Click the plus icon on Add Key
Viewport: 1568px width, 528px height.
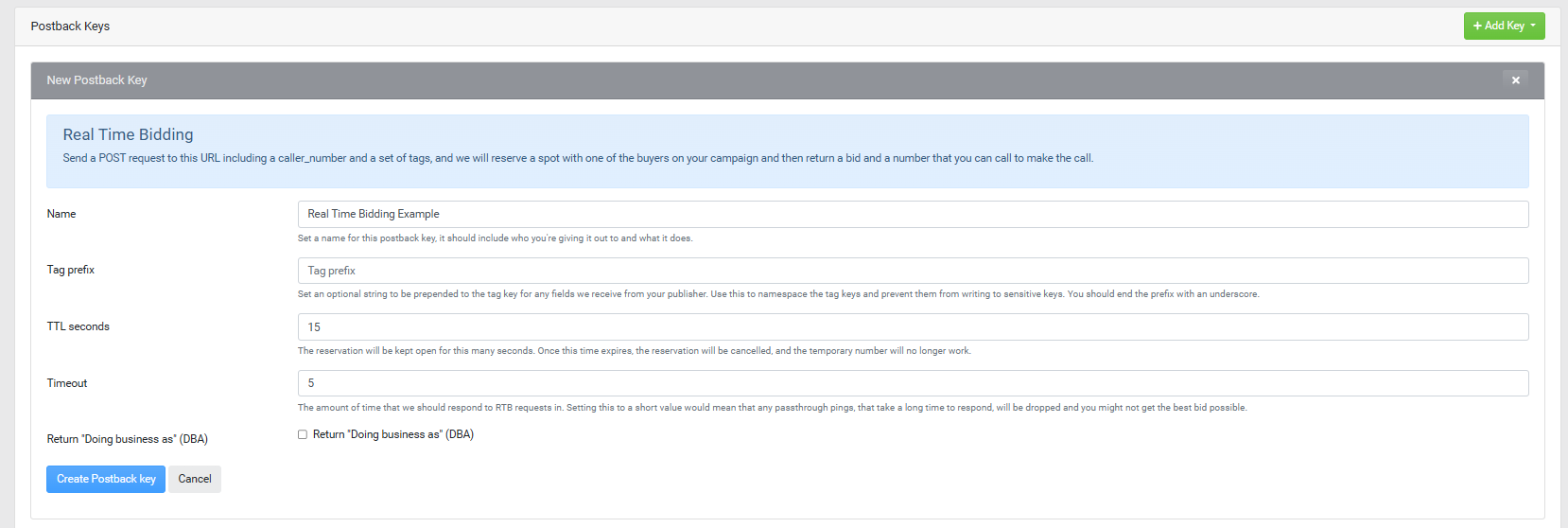[1477, 26]
